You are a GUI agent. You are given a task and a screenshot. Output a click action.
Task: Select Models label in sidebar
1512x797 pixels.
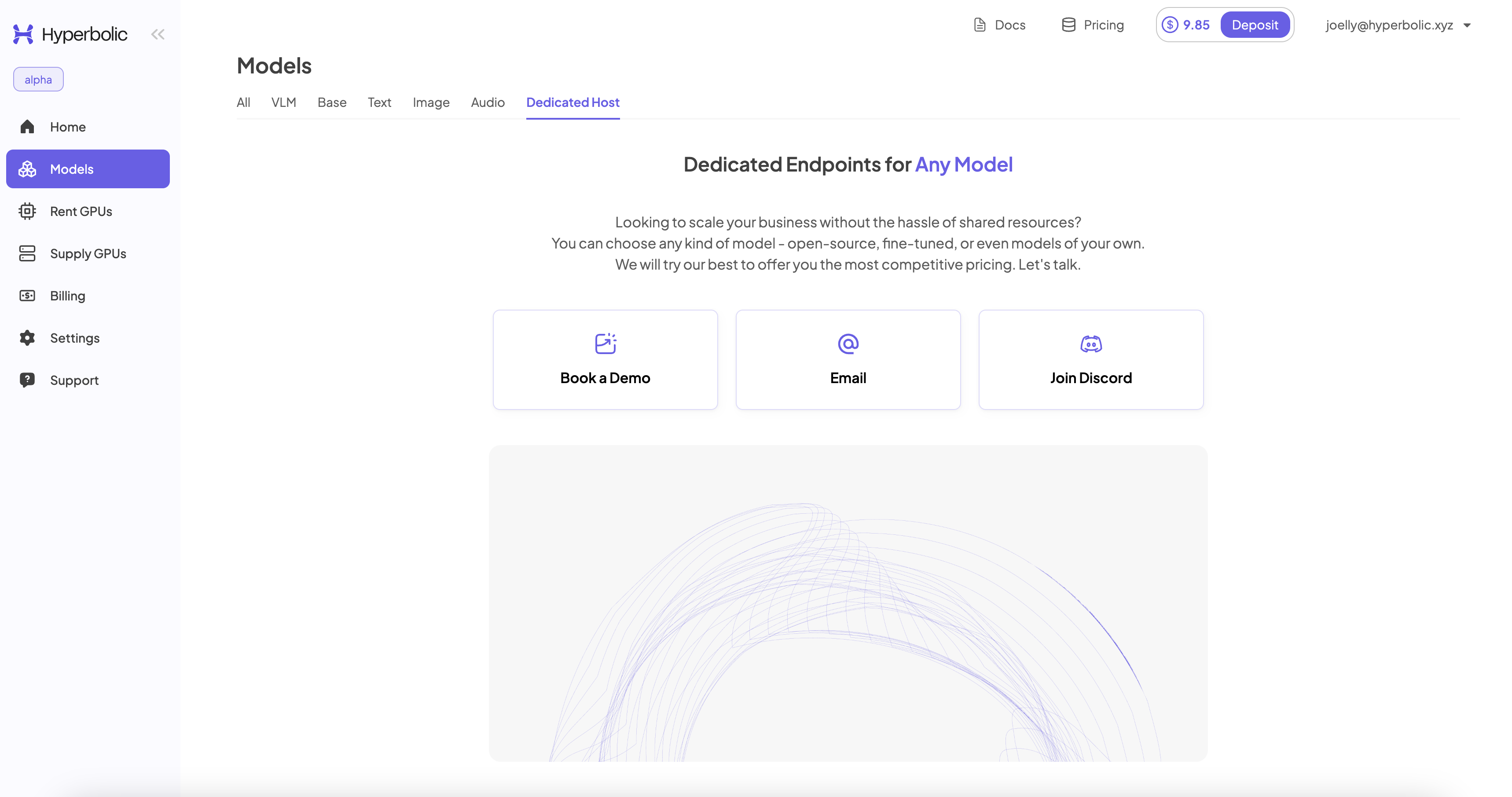click(x=72, y=169)
